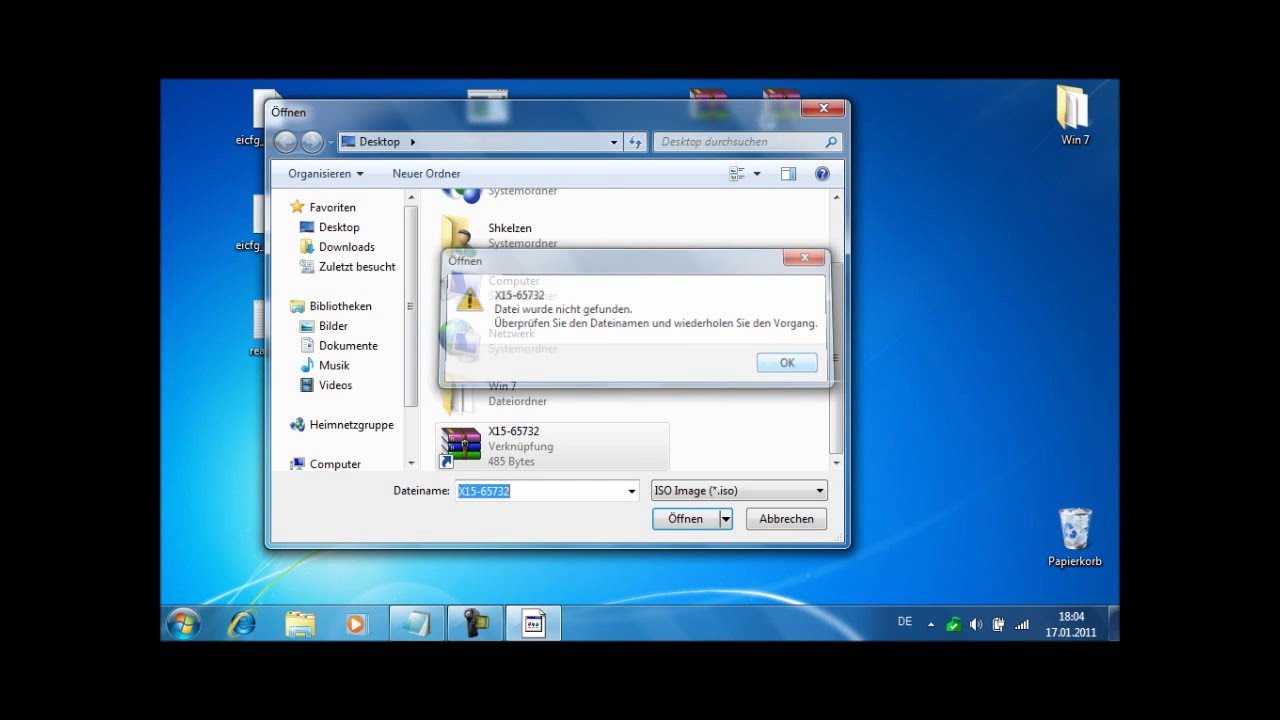Select Desktop in the navigation pane
1280x720 pixels.
click(329, 227)
